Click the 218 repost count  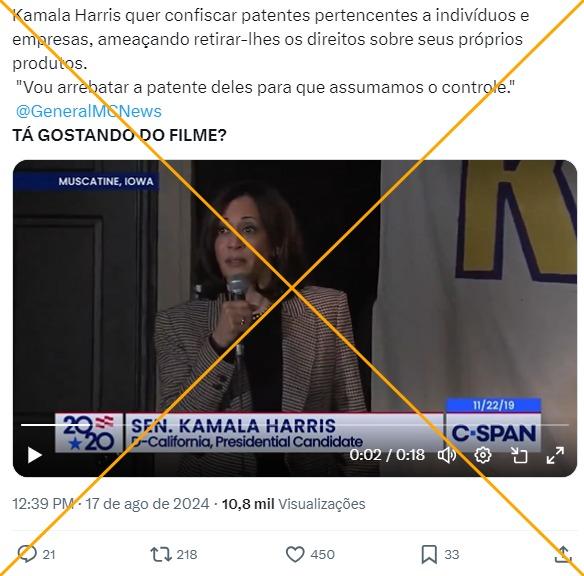pos(187,554)
